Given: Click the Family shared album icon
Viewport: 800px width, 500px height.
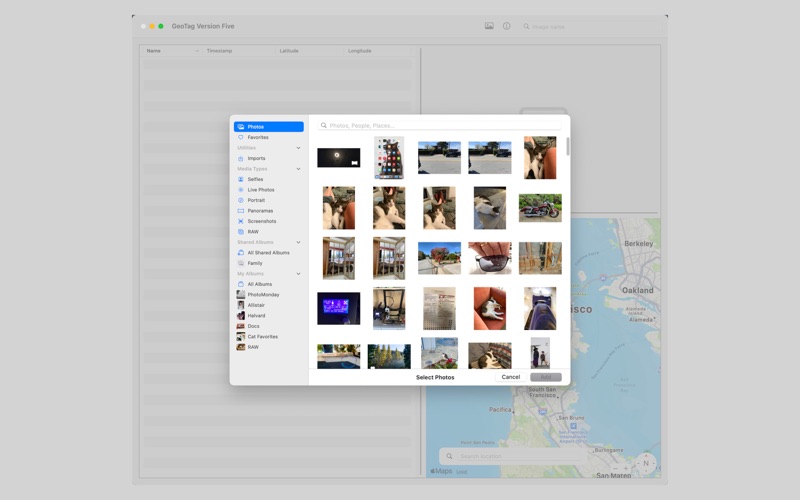Looking at the screenshot, I should [241, 263].
